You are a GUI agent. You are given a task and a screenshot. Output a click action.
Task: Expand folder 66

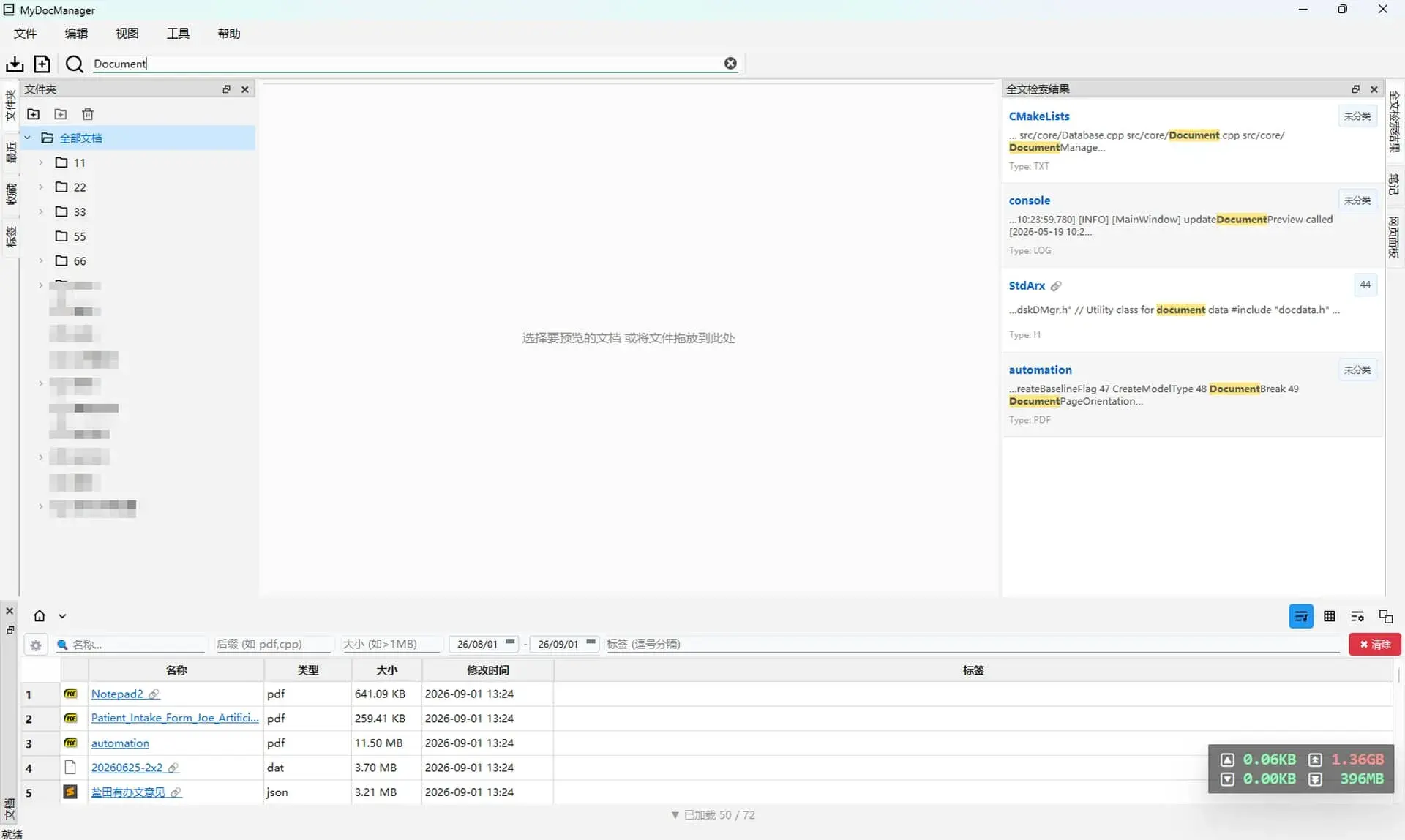[x=41, y=261]
